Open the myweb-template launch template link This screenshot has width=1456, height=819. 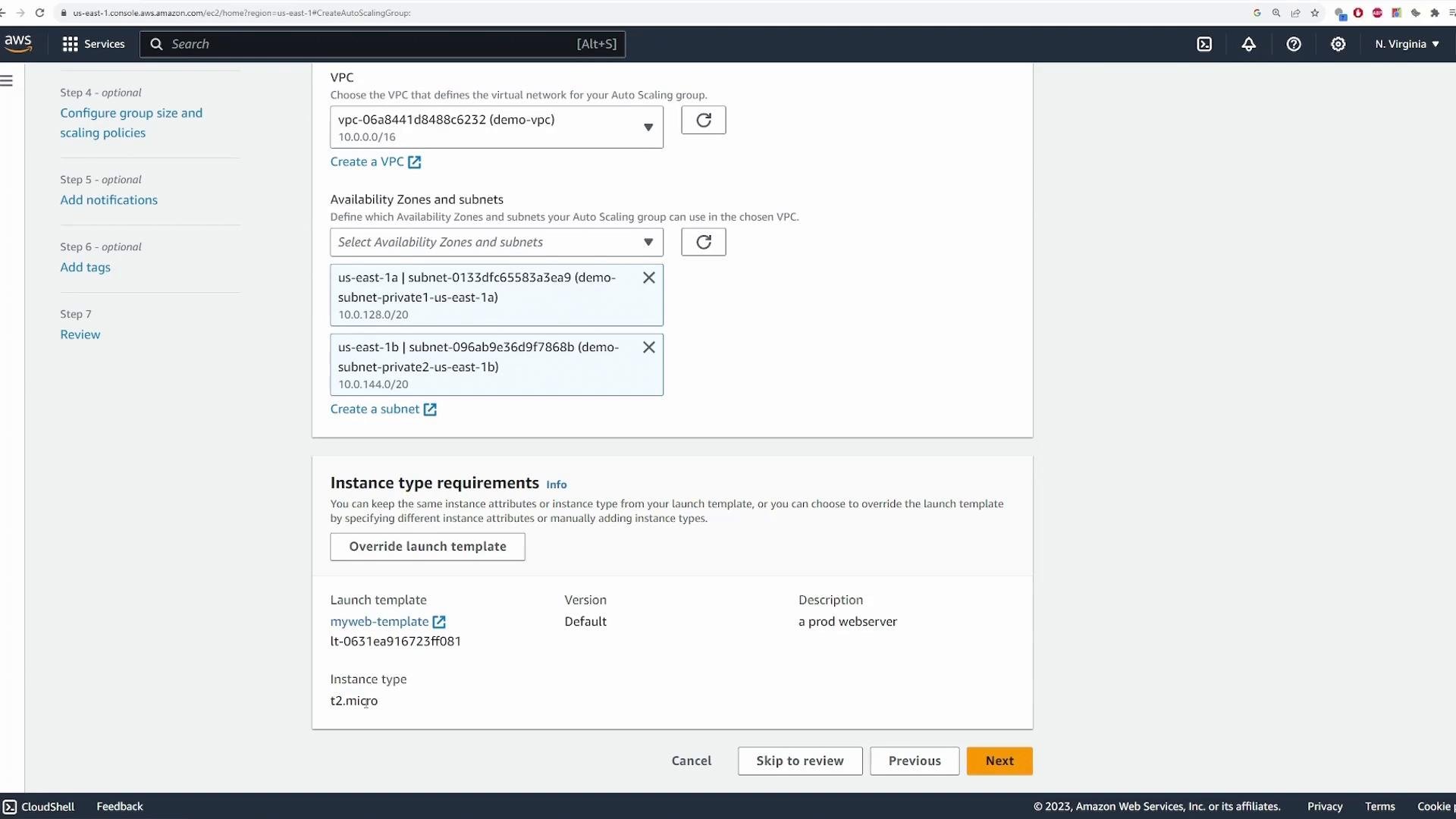click(x=388, y=621)
